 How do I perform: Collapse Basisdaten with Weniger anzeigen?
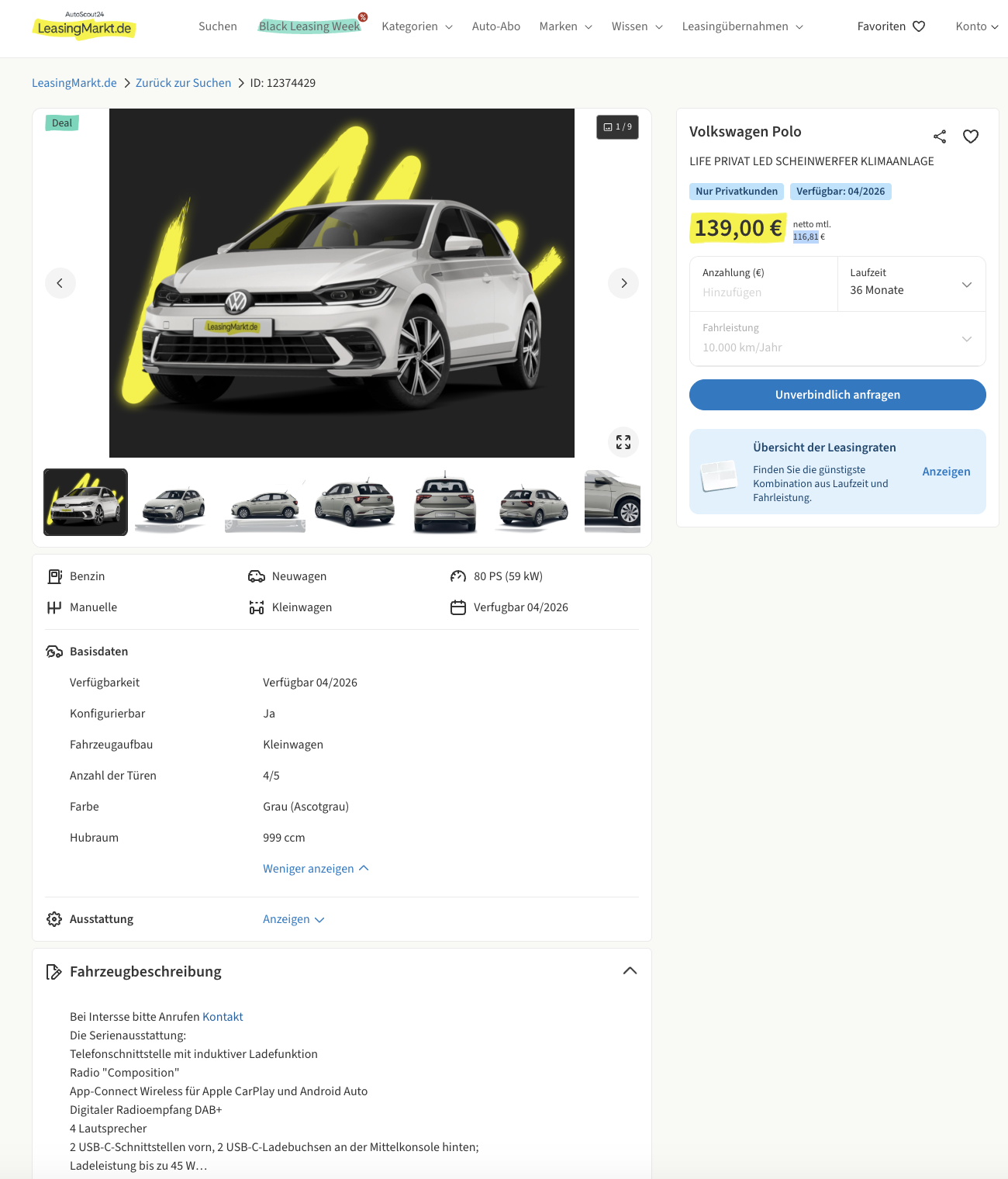click(x=315, y=869)
